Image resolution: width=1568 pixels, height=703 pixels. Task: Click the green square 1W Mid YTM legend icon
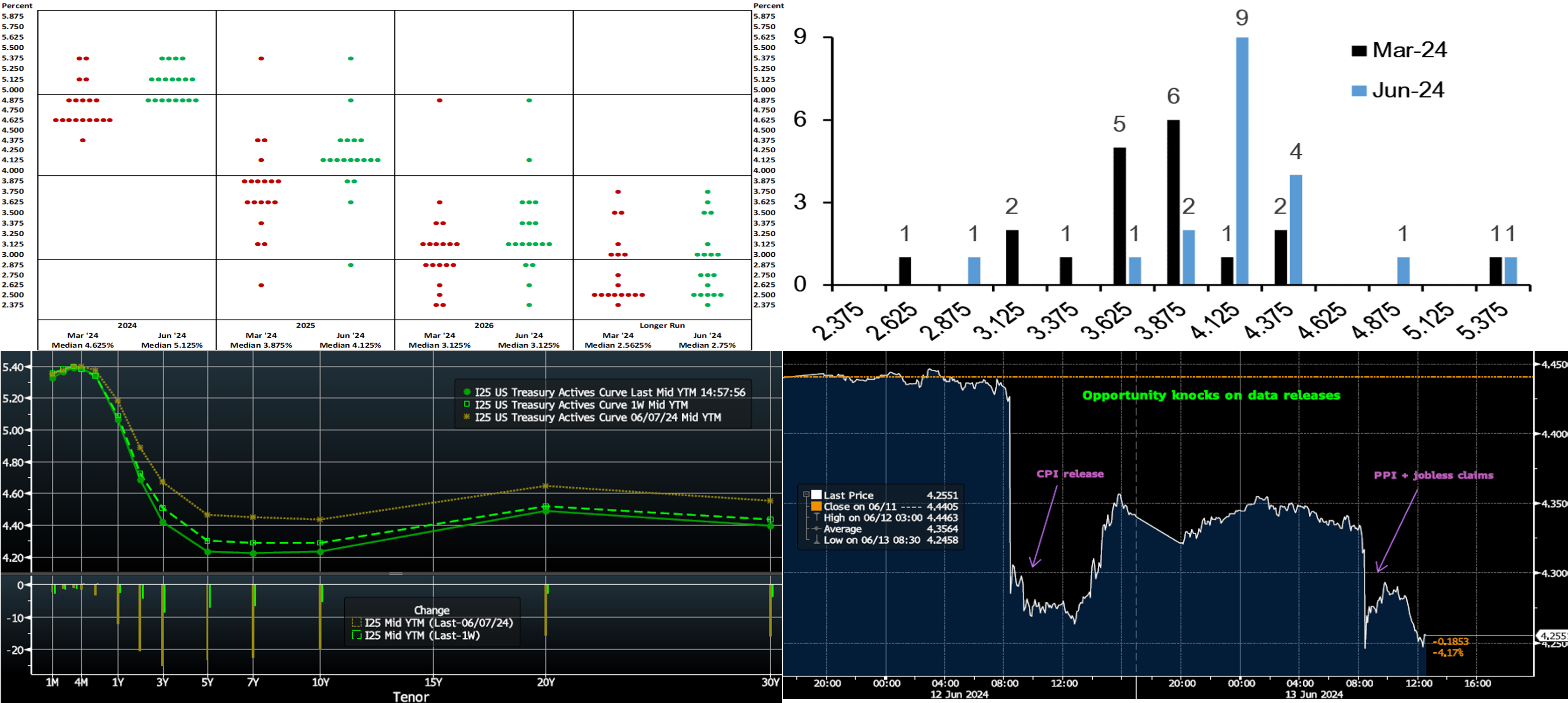click(x=467, y=404)
